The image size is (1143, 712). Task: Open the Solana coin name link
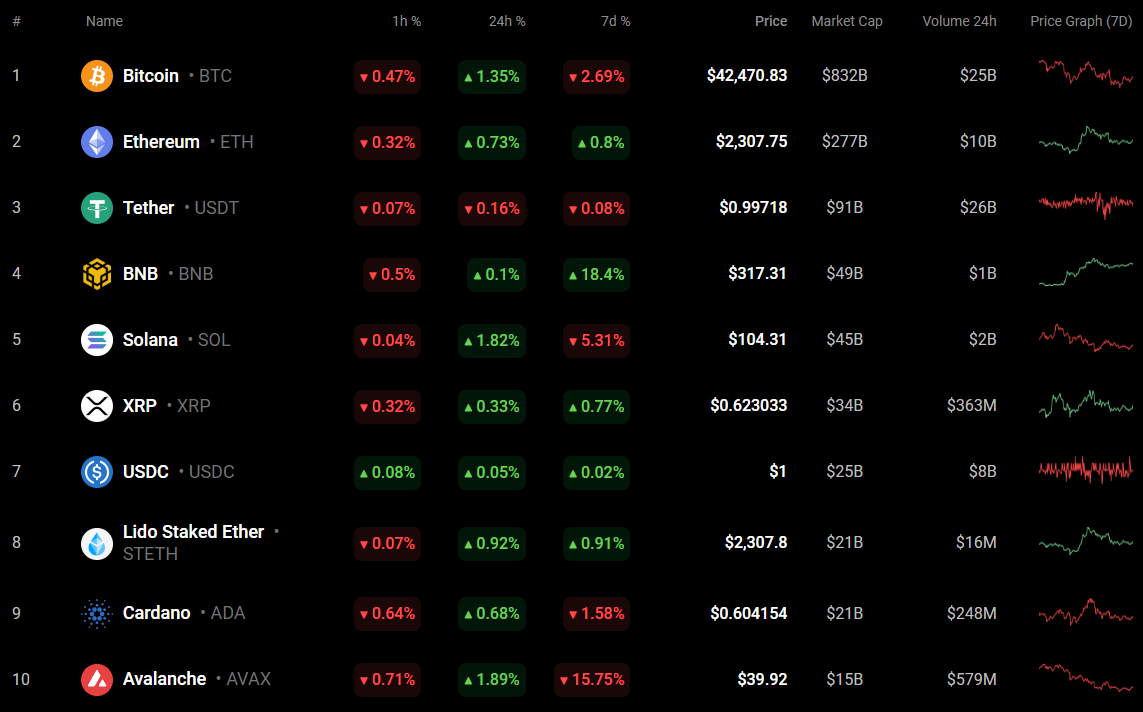click(x=150, y=340)
